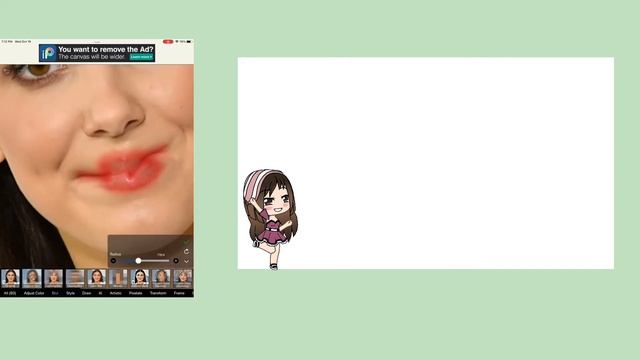Screen dimensions: 640x360
Task: Open the All (80) filter category
Action: pos(10,293)
